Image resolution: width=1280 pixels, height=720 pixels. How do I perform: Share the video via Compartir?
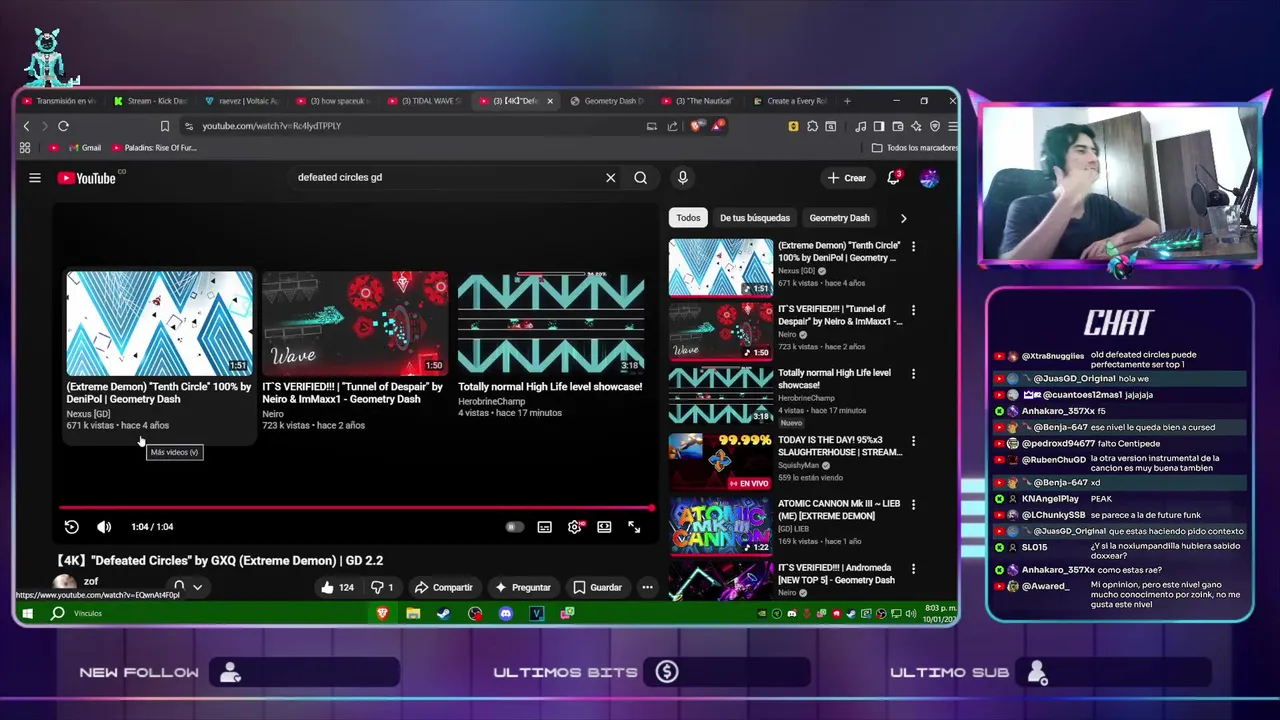pos(443,587)
